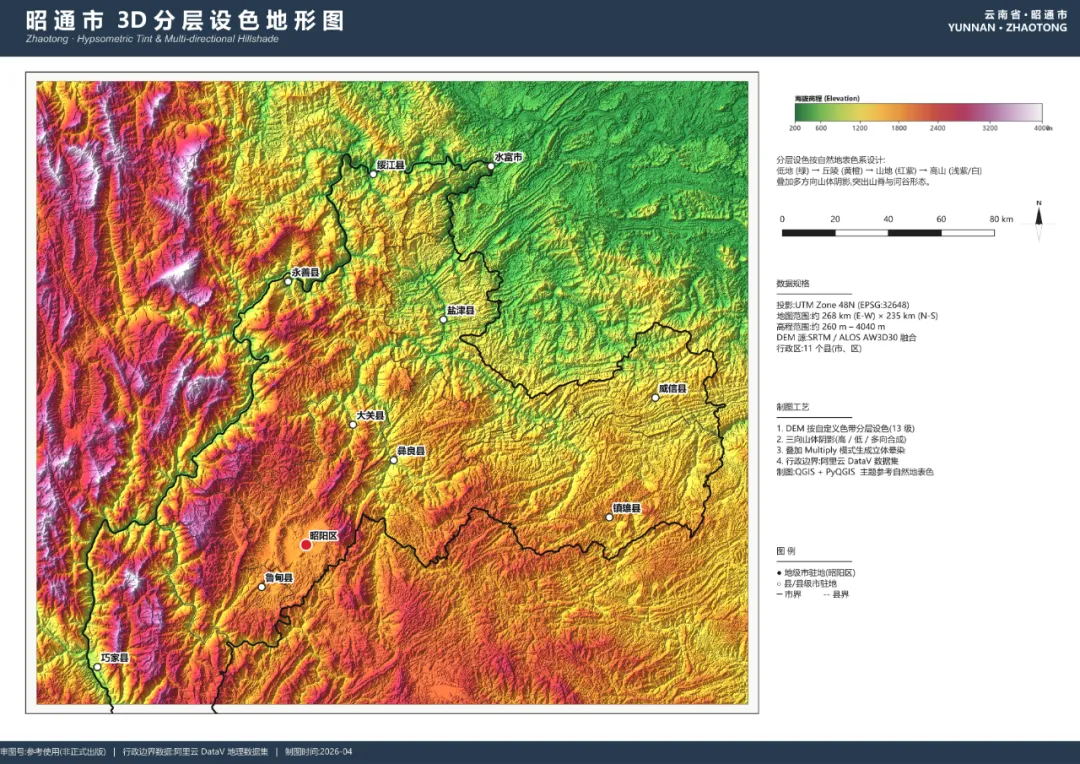This screenshot has width=1080, height=764.
Task: Click the white circle marker for 绥江县
Action: click(373, 174)
